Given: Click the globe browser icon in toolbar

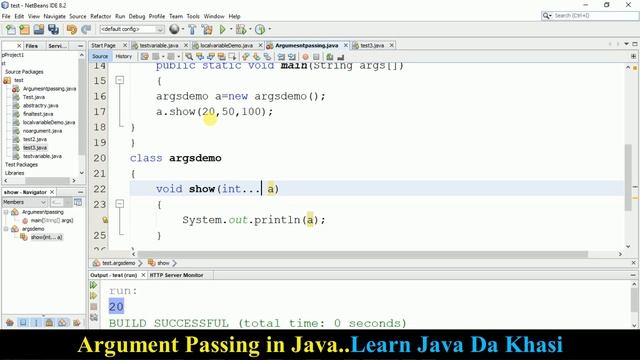Looking at the screenshot, I should (x=174, y=29).
